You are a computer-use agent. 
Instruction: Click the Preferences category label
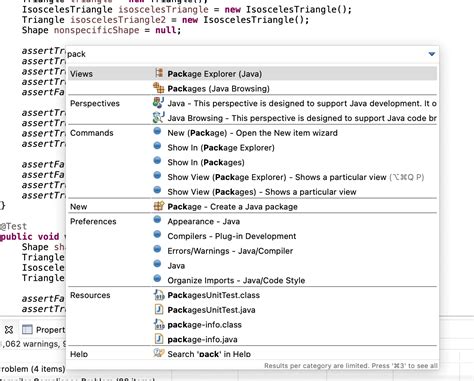[x=93, y=221]
